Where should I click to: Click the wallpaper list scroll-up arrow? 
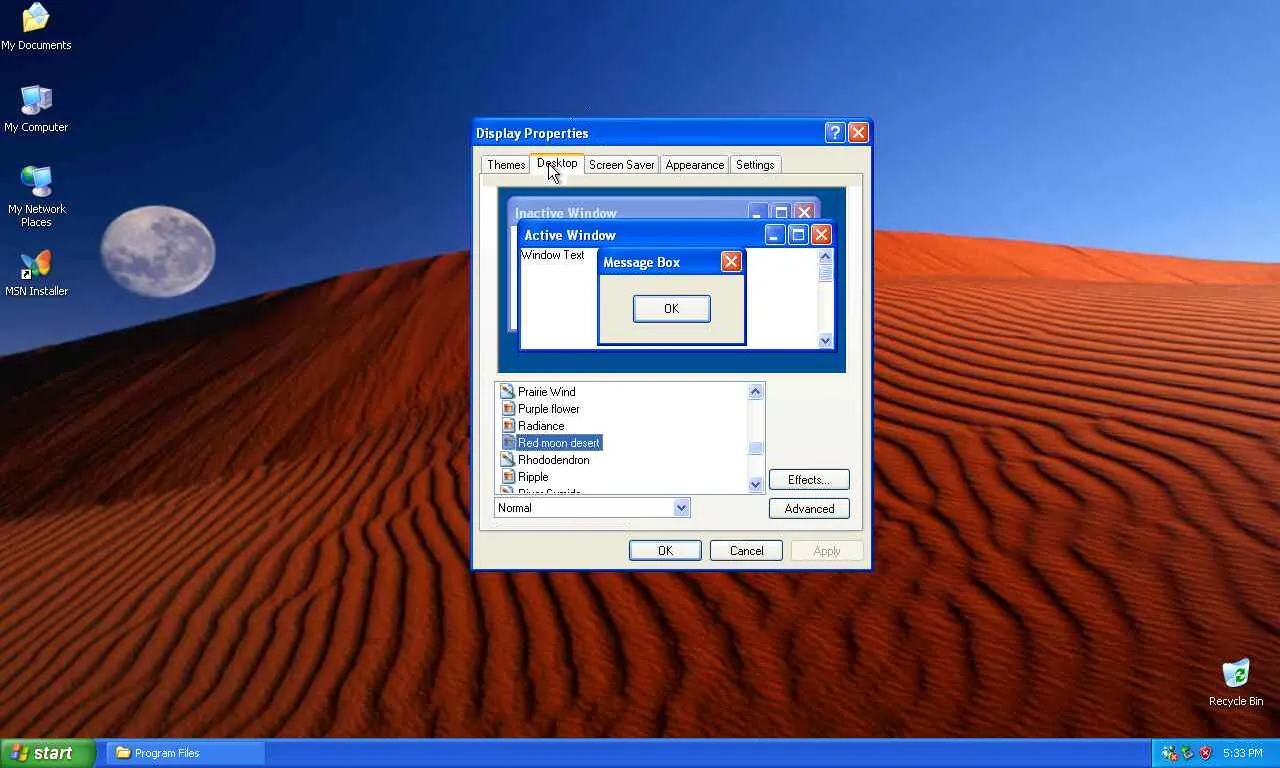pos(756,392)
